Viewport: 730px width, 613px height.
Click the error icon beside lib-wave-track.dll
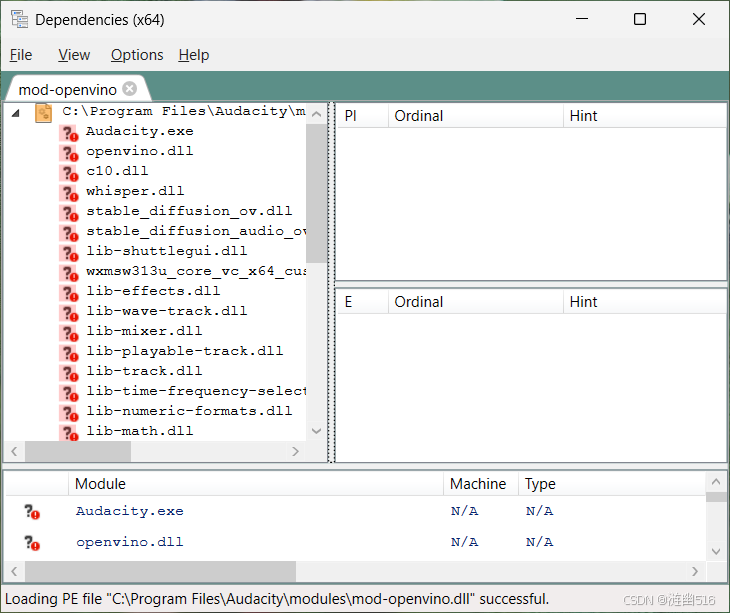click(69, 313)
